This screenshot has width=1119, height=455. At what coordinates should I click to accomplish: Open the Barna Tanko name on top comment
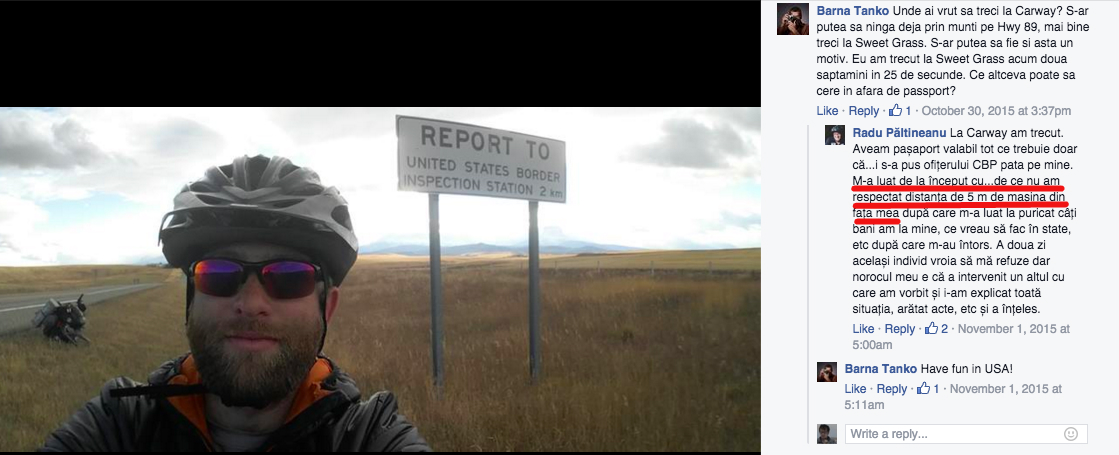[852, 11]
